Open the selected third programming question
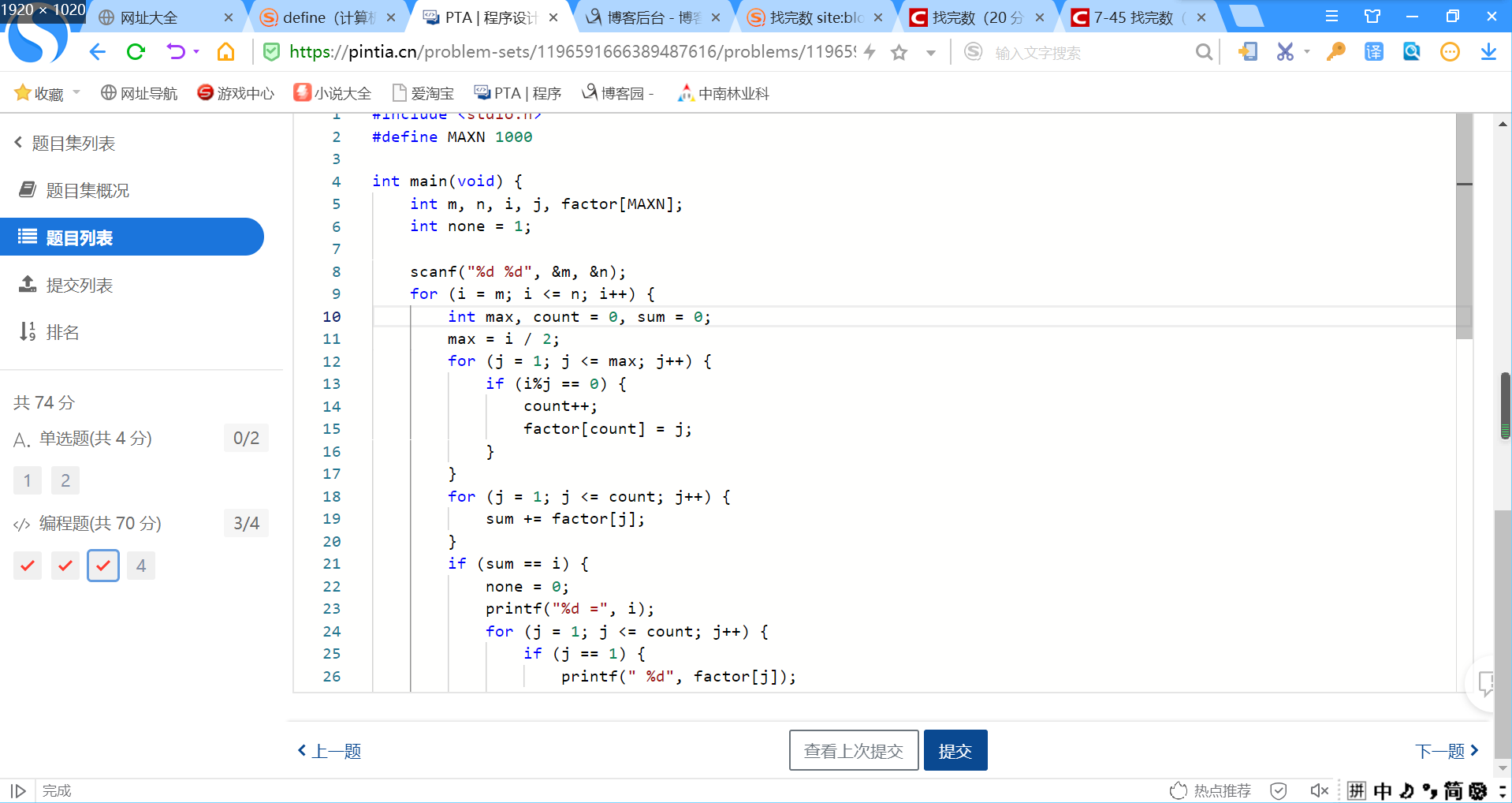The width and height of the screenshot is (1512, 803). pos(103,566)
